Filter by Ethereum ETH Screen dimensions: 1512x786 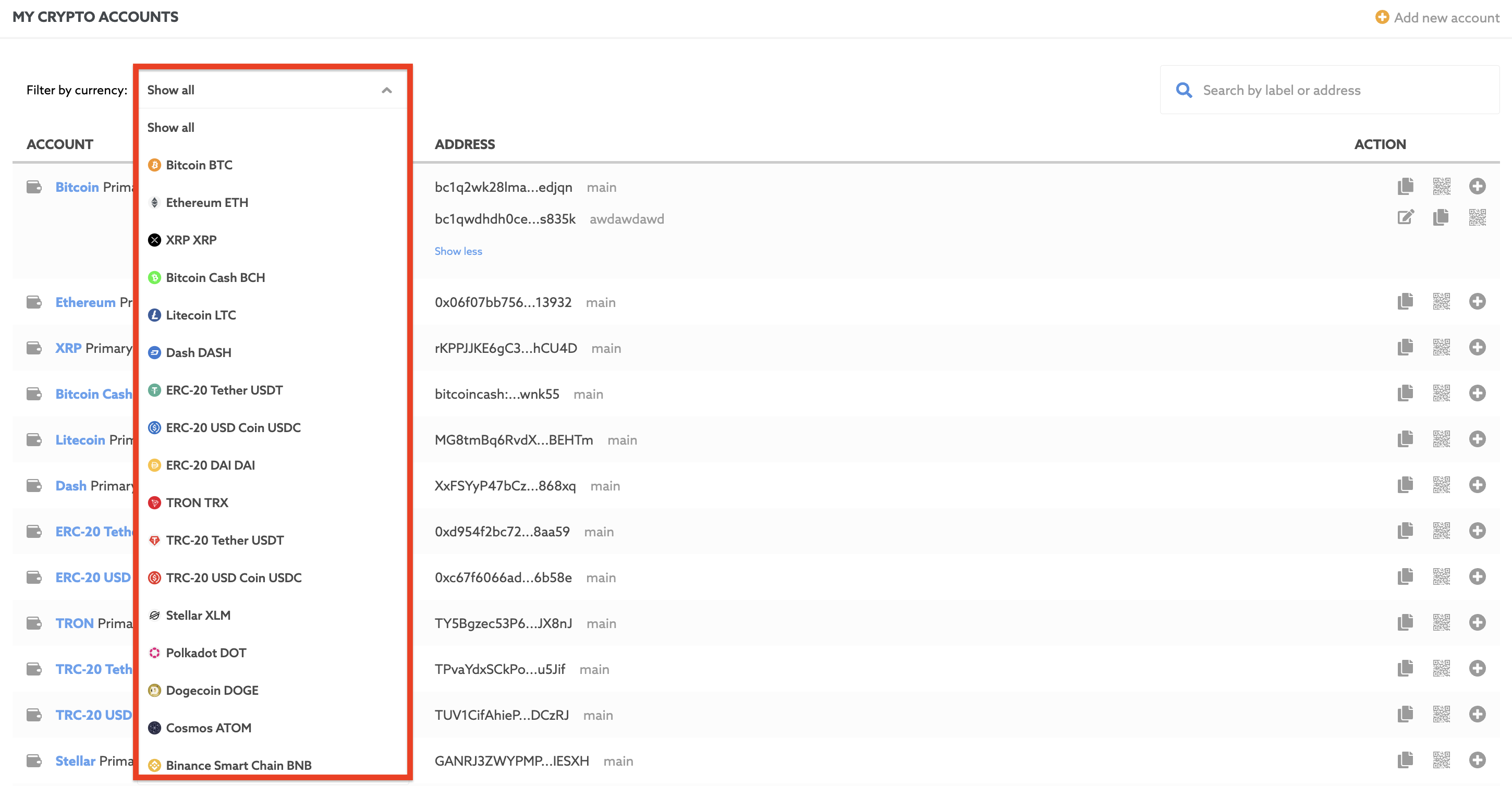(272, 202)
